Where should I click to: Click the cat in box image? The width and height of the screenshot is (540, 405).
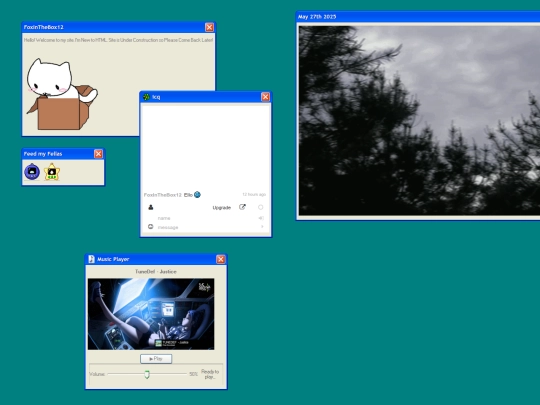[62, 94]
